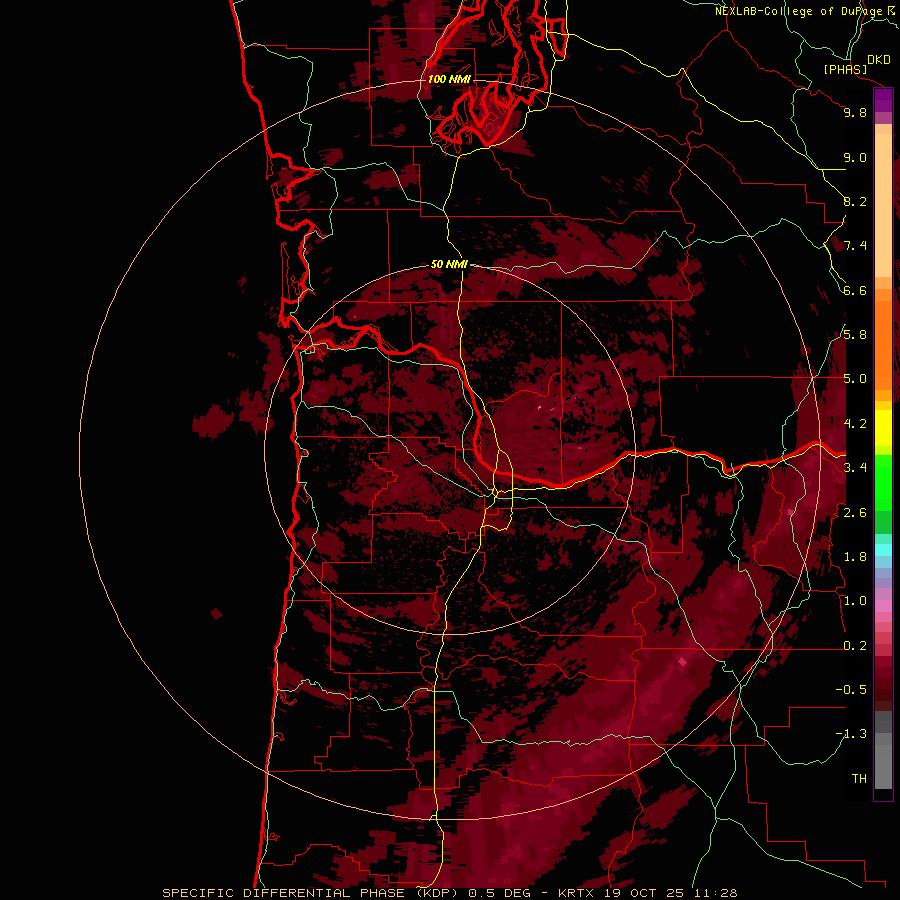Pick the gray color bar segment near TH
Screen dimensions: 900x900
click(x=883, y=767)
